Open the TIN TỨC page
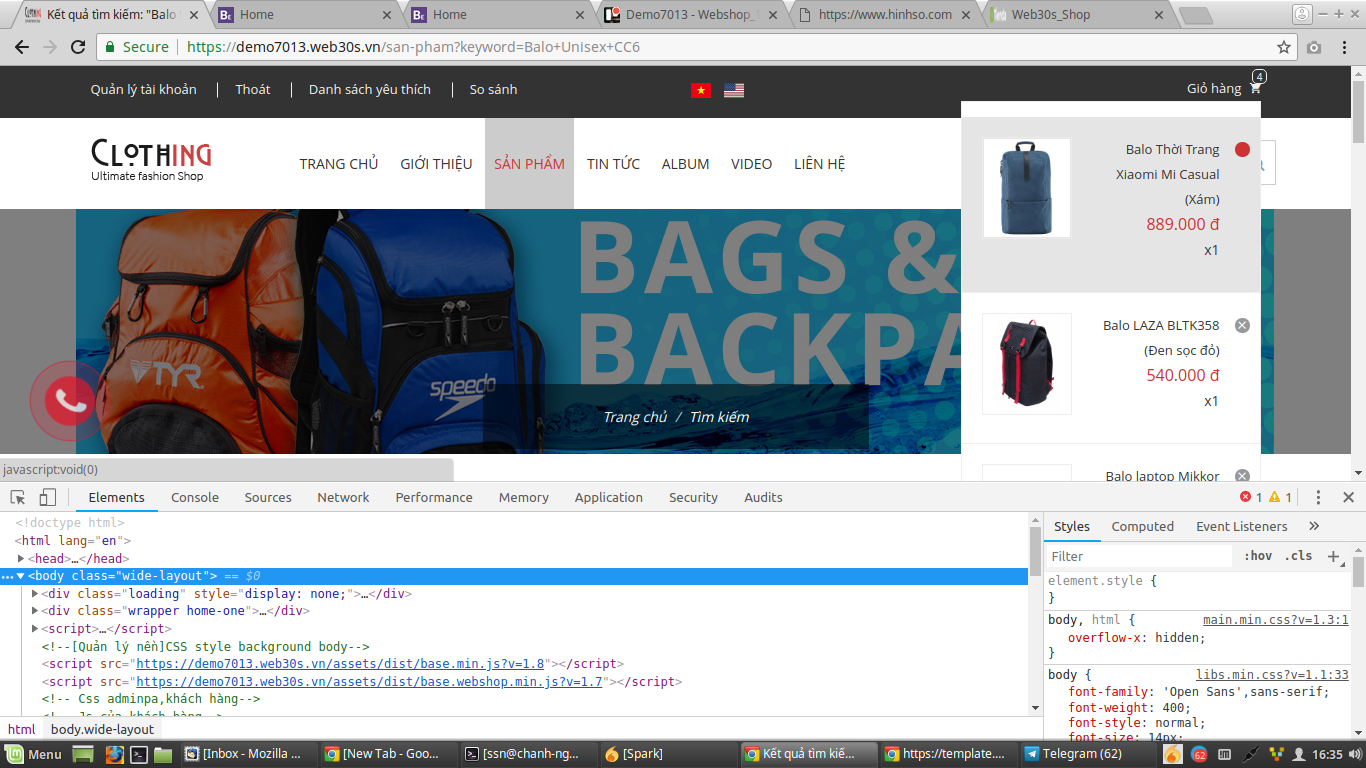Screen dimensions: 1366x768 coord(613,164)
